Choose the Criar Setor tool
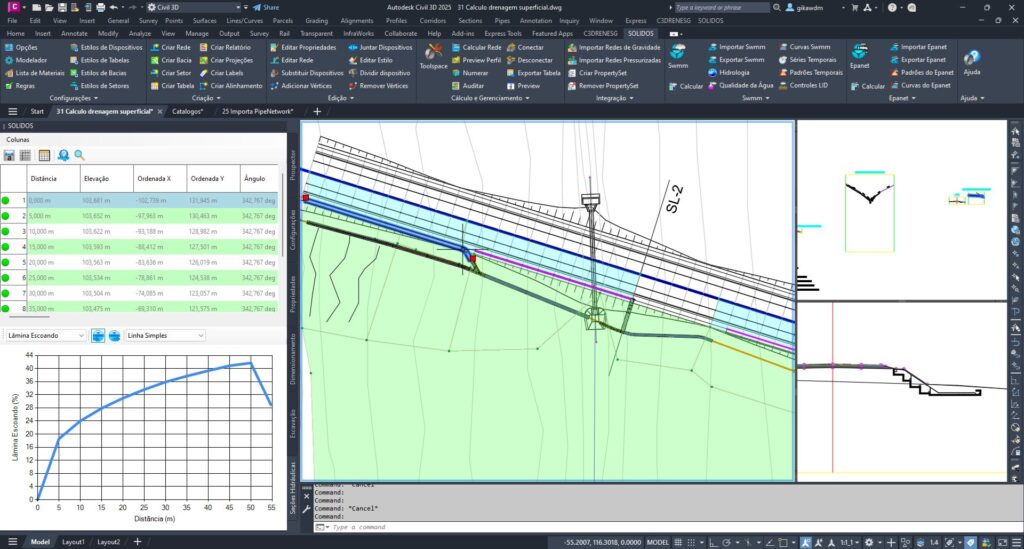Screen dimensions: 1024x549 click(170, 73)
